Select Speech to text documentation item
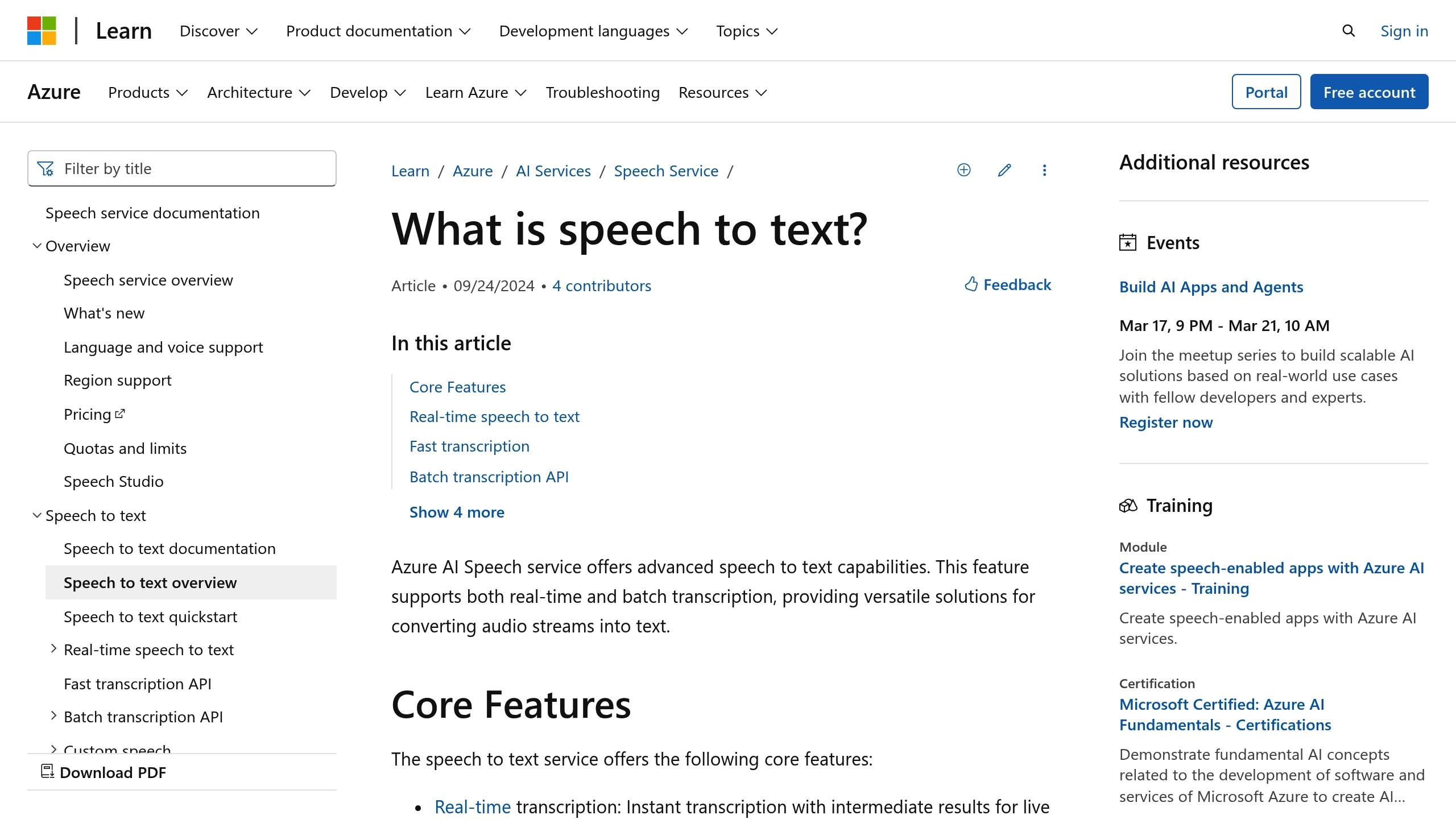Screen dimensions: 1456x819 point(169,548)
